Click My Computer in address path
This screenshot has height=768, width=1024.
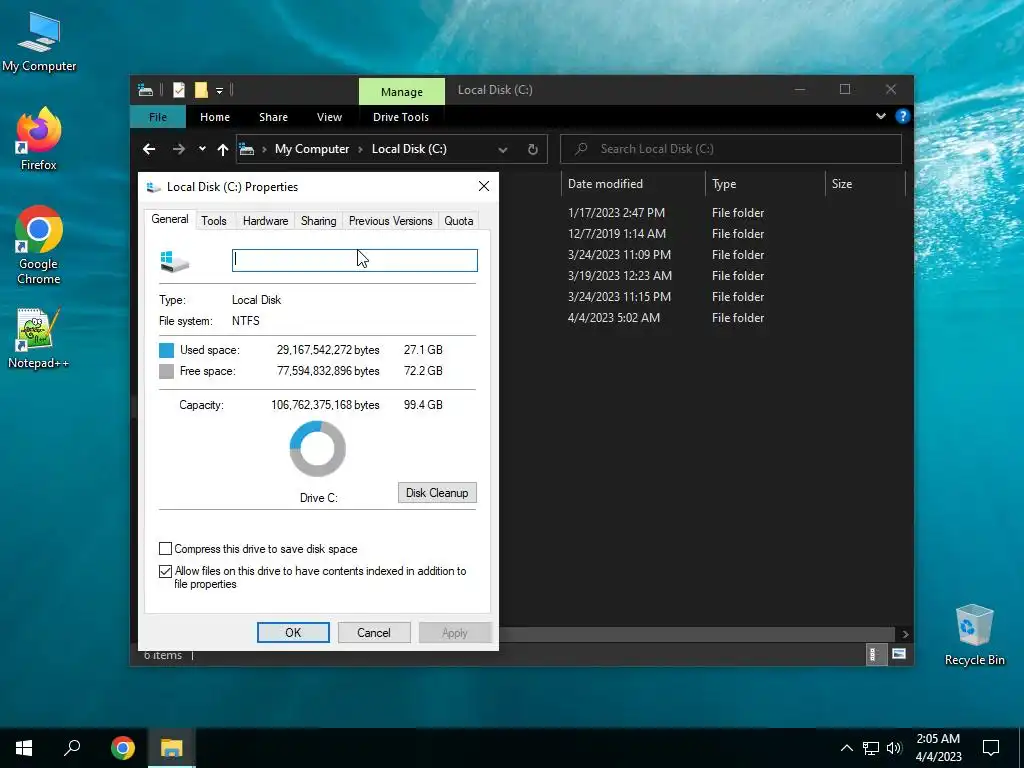pos(312,149)
